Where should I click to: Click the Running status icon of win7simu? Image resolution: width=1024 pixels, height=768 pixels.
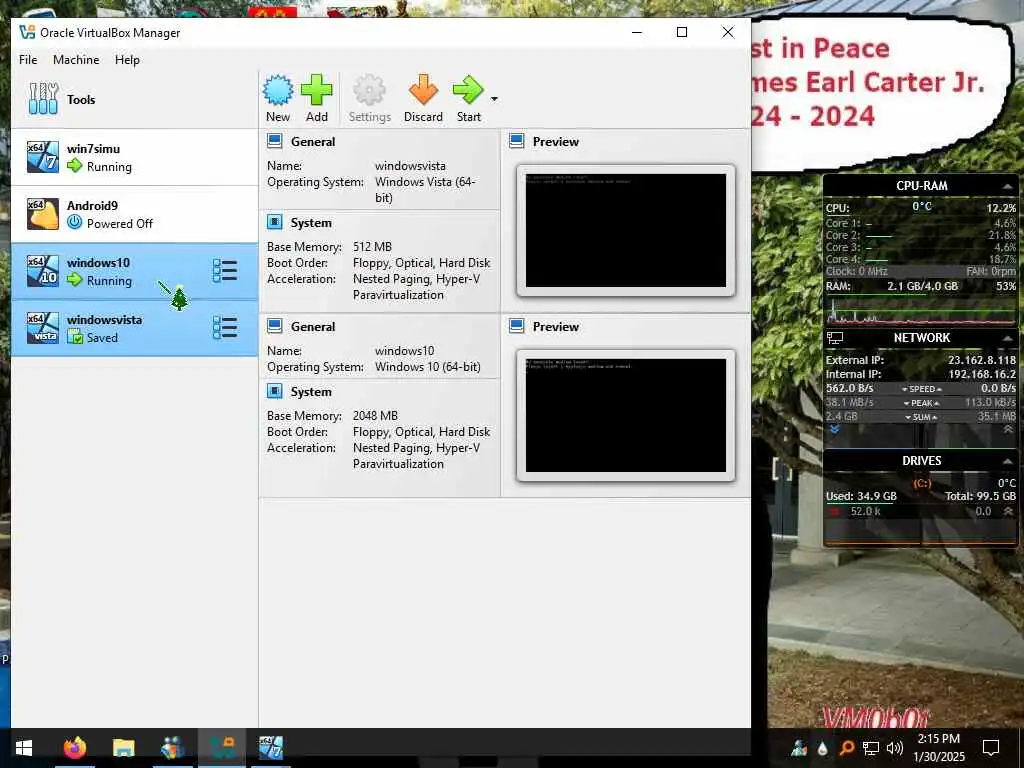(75, 166)
